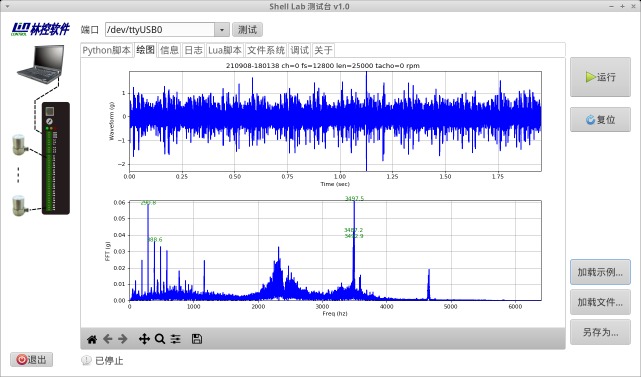Save the figure with floppy icon

point(197,339)
